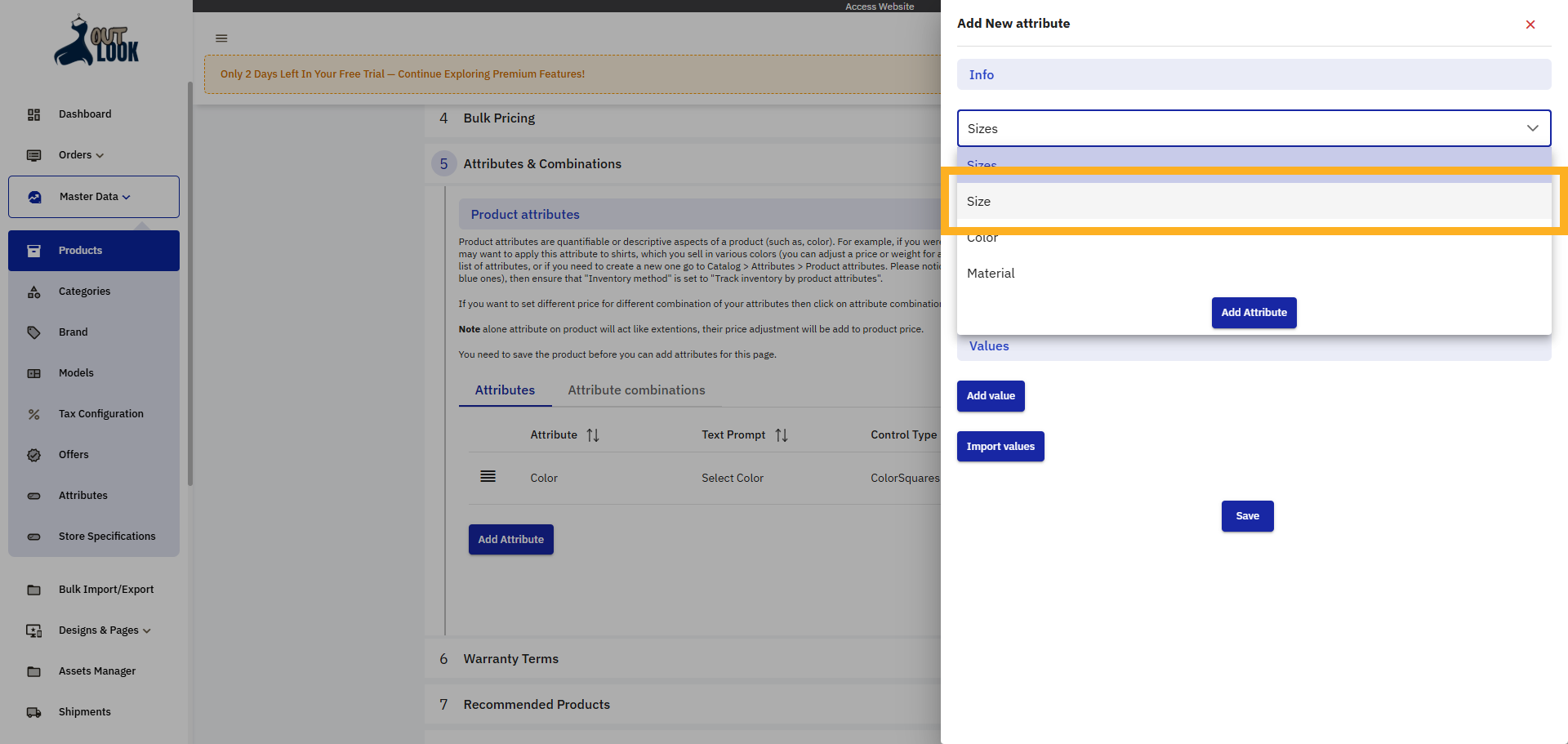
Task: Switch to the Attribute combinations tab
Action: tap(636, 390)
